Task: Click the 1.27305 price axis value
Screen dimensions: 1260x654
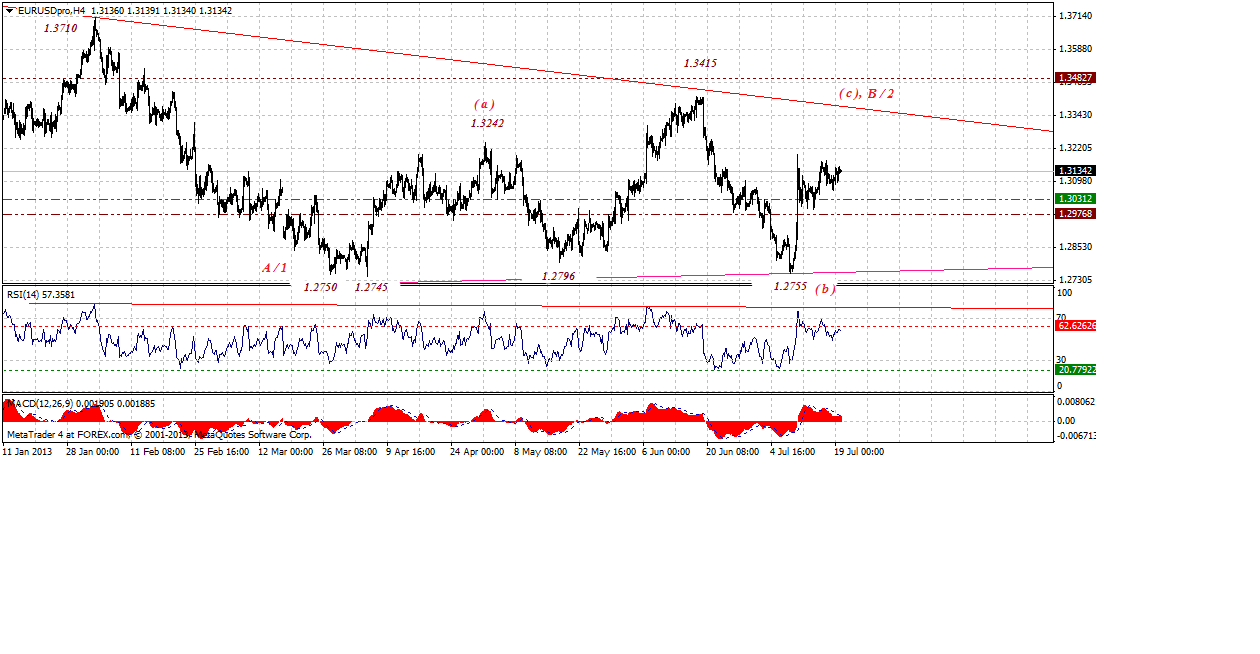Action: pos(1075,279)
